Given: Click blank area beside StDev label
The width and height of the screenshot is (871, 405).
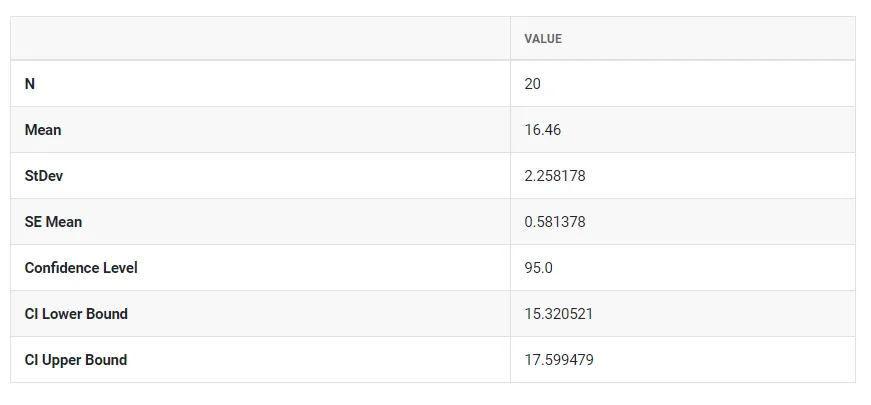Looking at the screenshot, I should (286, 176).
